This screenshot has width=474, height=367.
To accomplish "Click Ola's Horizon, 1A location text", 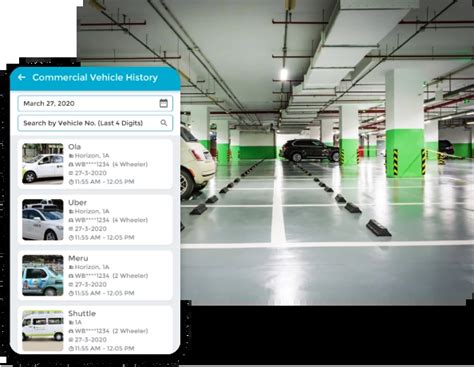I will tap(92, 156).
